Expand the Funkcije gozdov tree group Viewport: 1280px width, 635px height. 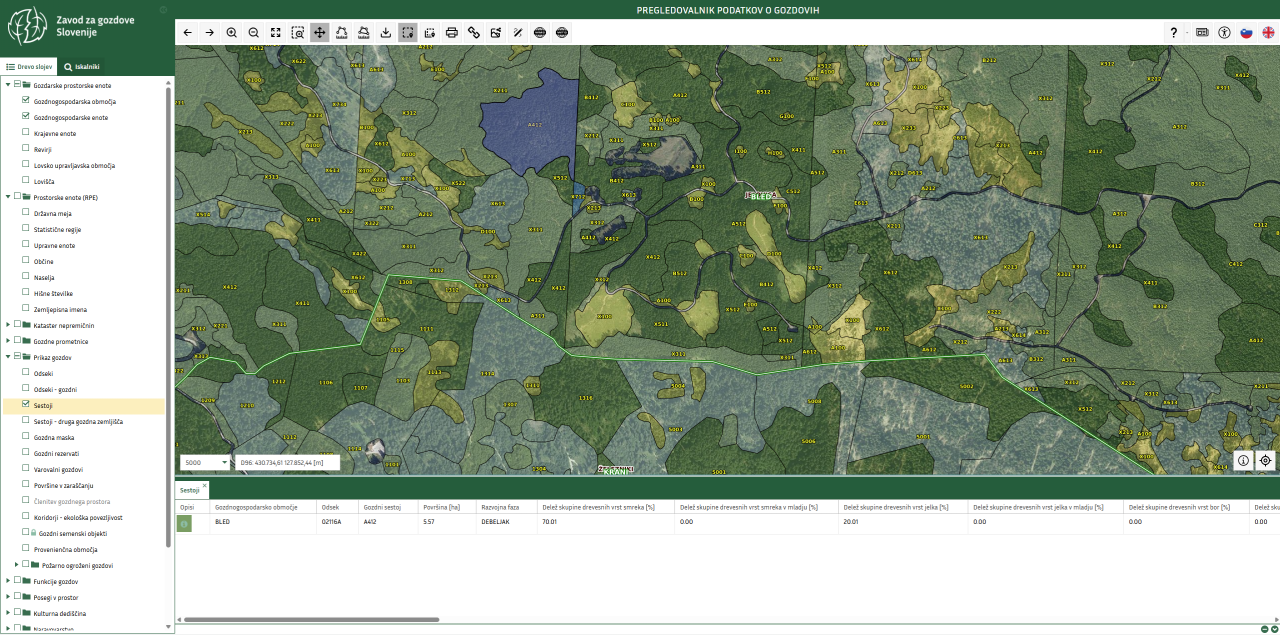9,581
